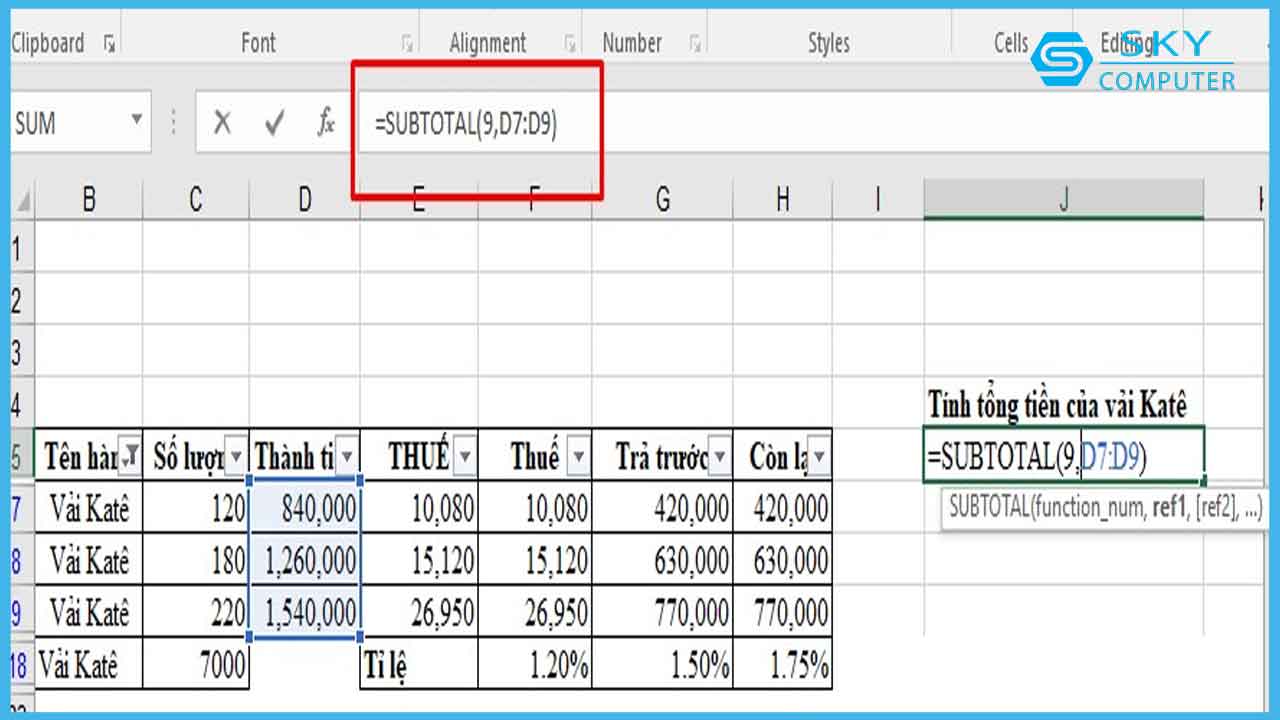The width and height of the screenshot is (1280, 720).
Task: Click the 1.50% cell
Action: click(x=662, y=664)
